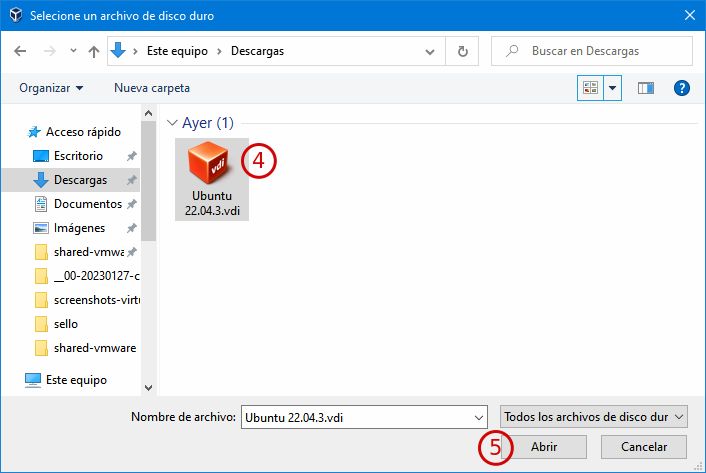Change view with the view mode icon
The image size is (706, 473).
pyautogui.click(x=590, y=88)
